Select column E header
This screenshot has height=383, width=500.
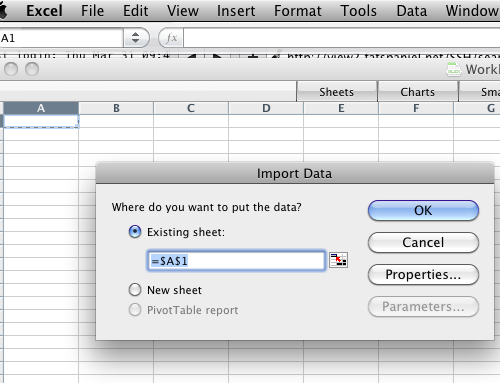point(341,108)
